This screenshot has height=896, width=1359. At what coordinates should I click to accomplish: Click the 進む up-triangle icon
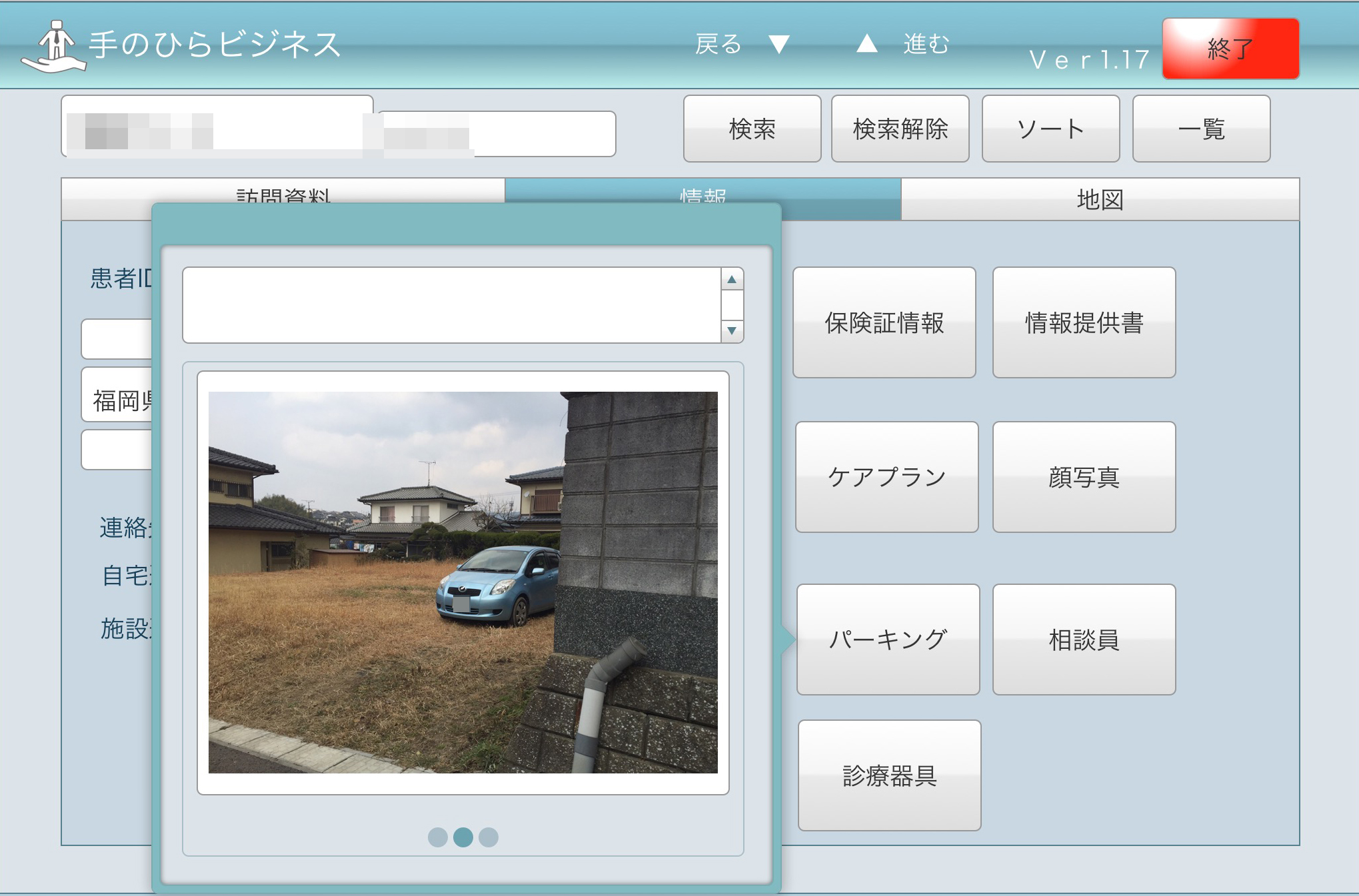coord(866,44)
